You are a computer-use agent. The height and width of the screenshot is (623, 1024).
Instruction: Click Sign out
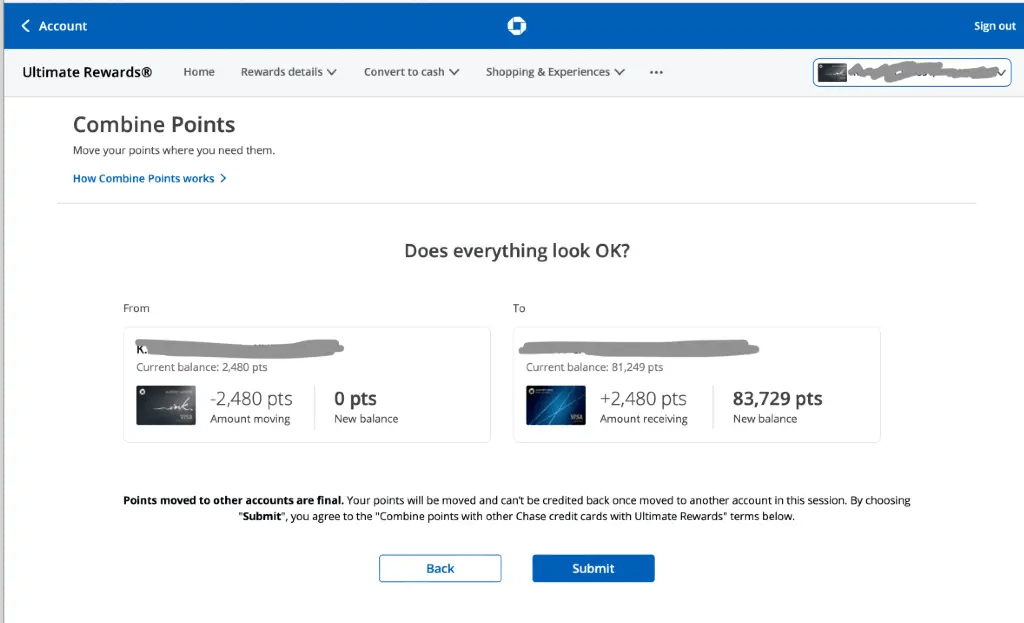[x=995, y=26]
